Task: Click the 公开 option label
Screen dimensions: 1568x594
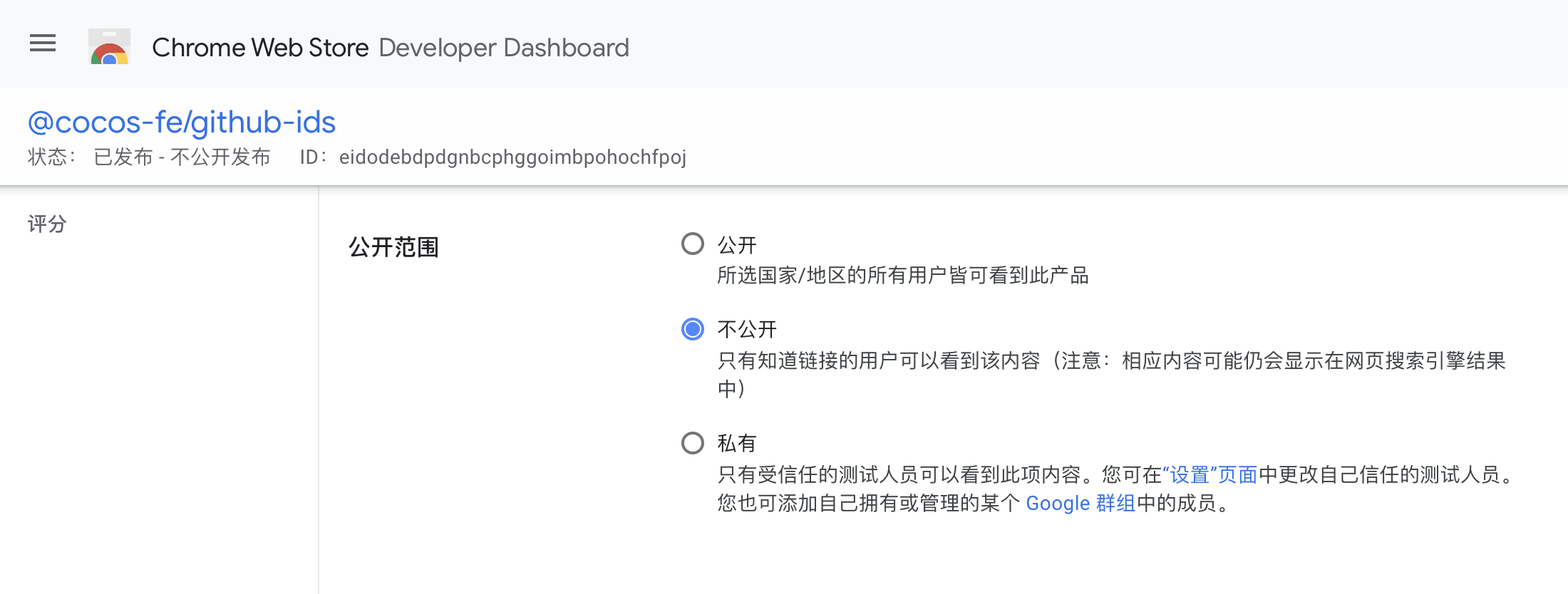Action: pos(737,246)
